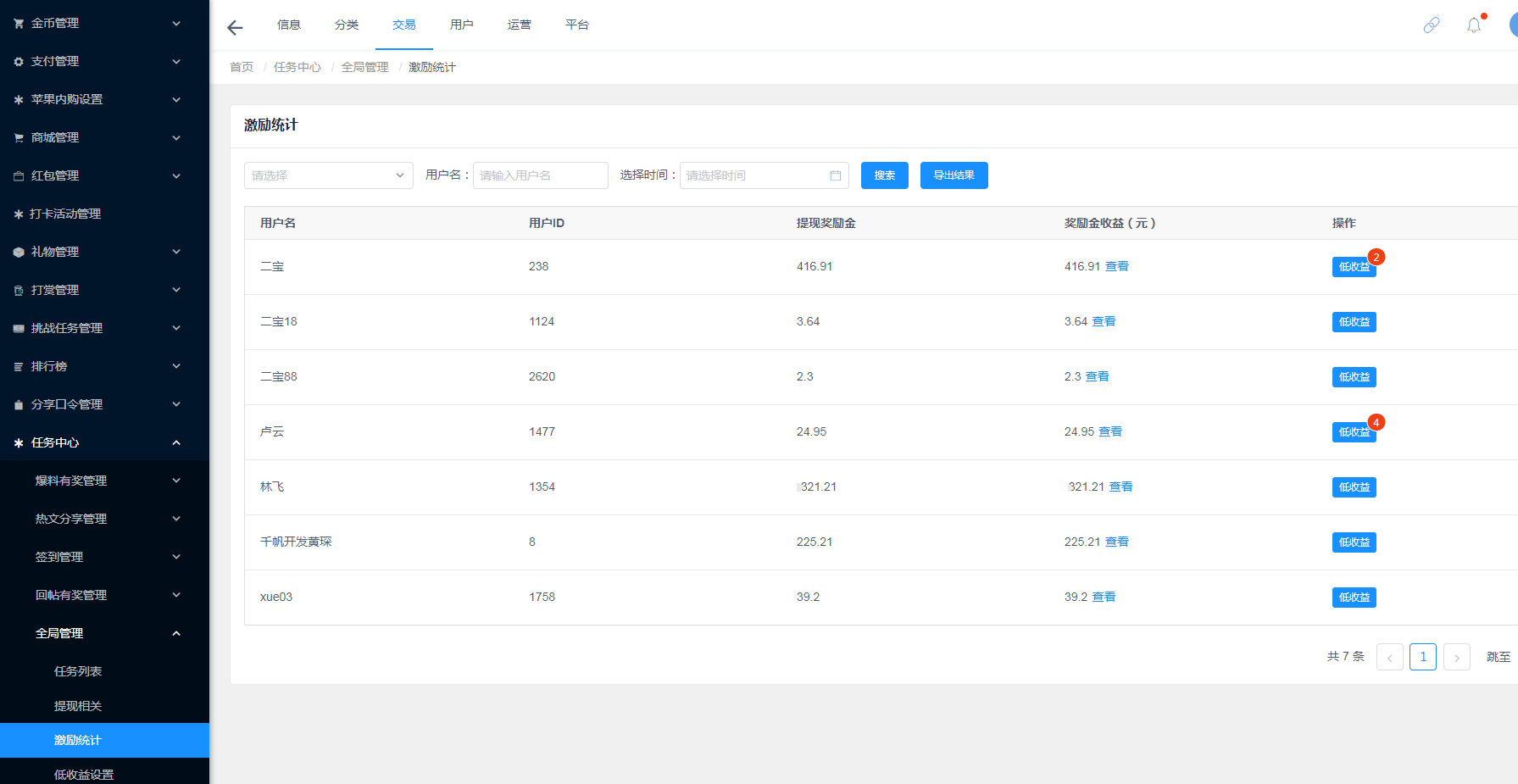Focus the 用户名 input field

pyautogui.click(x=541, y=175)
